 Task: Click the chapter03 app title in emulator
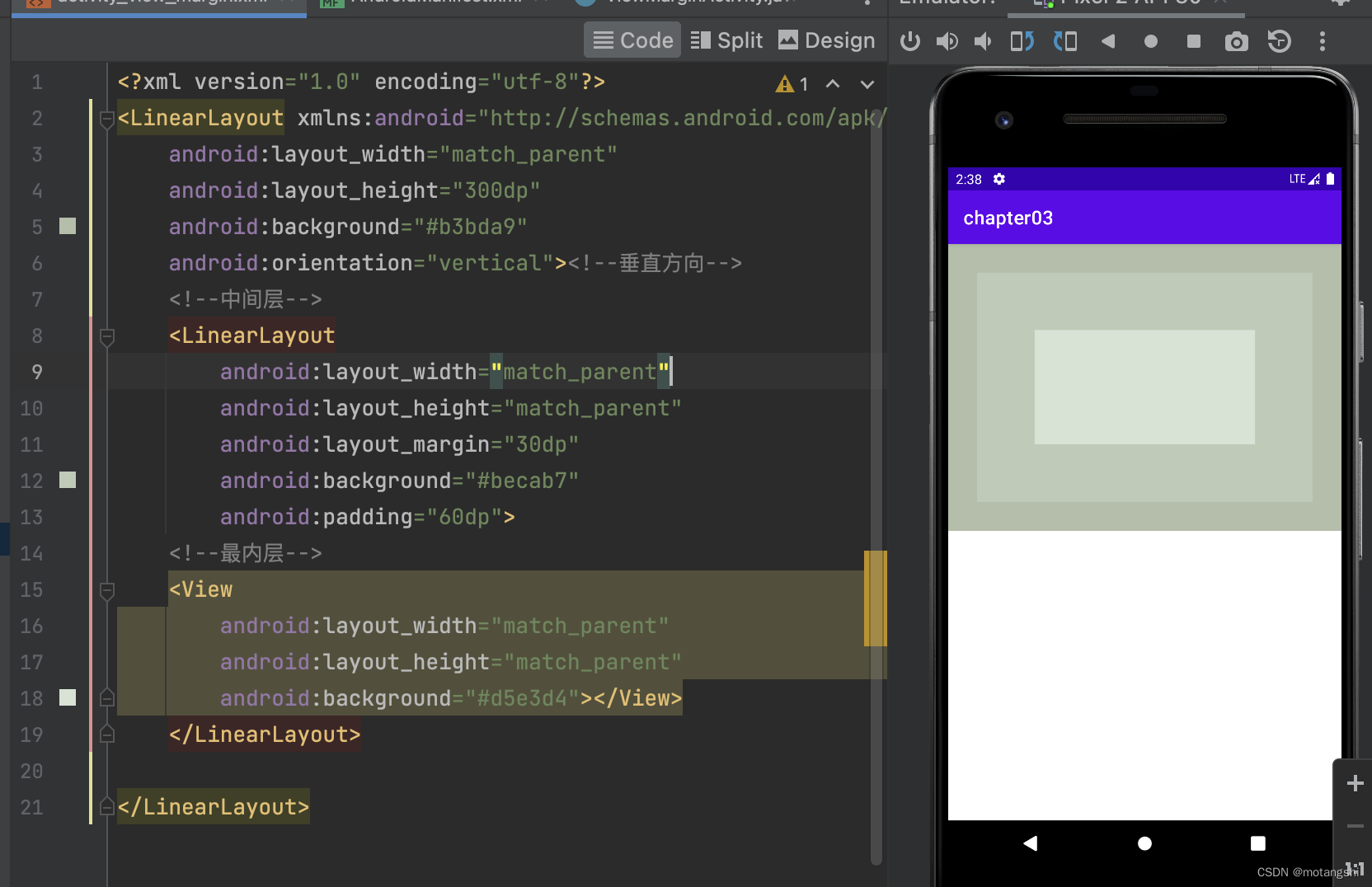[1008, 218]
